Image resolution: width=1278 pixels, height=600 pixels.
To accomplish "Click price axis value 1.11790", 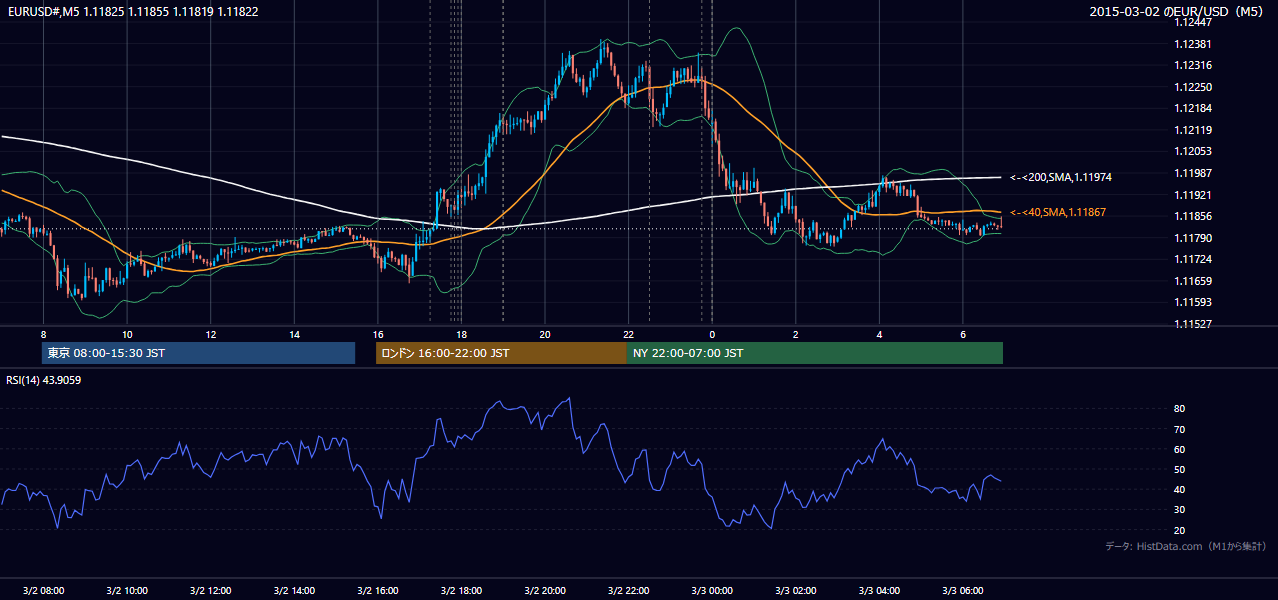I will click(x=1192, y=238).
